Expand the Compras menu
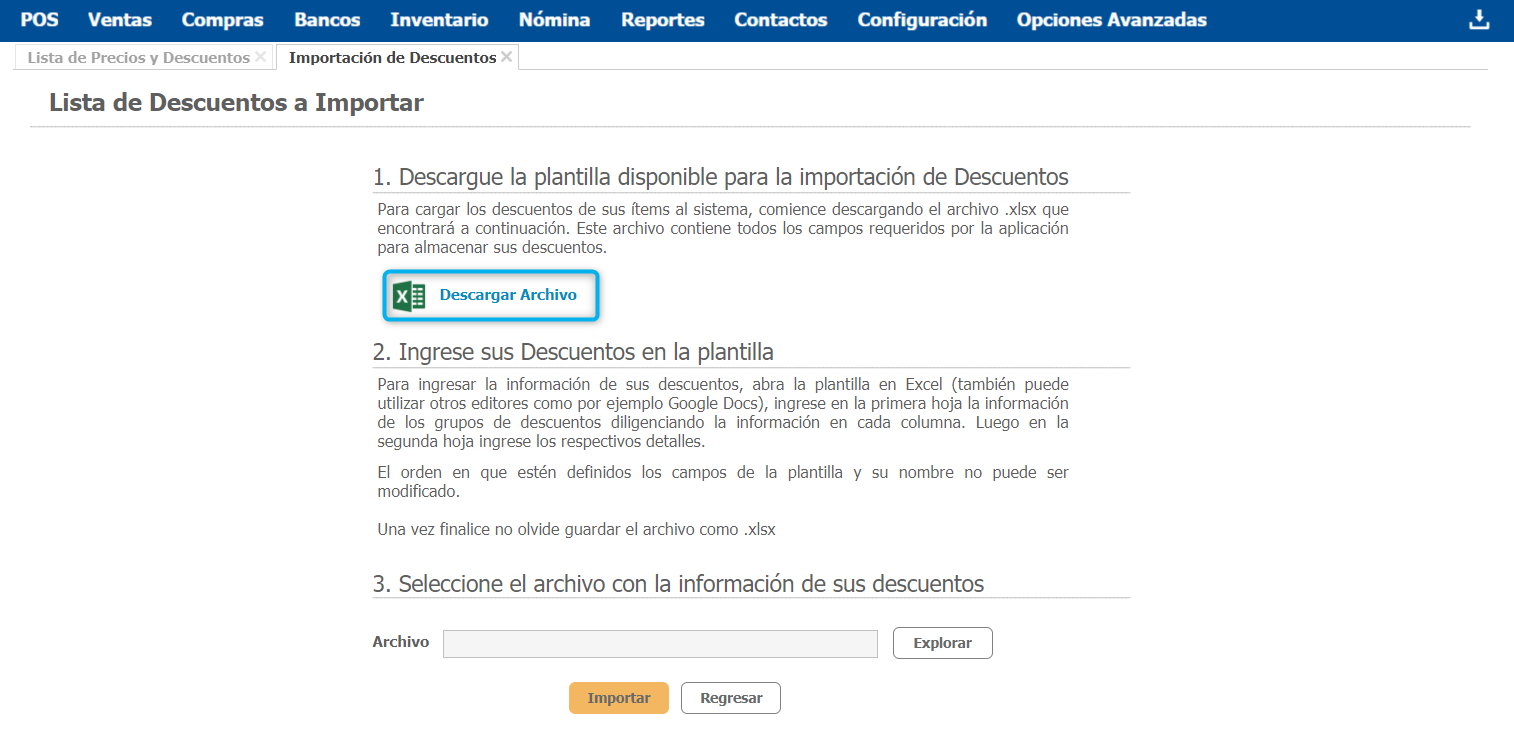The width and height of the screenshot is (1514, 737). point(222,20)
